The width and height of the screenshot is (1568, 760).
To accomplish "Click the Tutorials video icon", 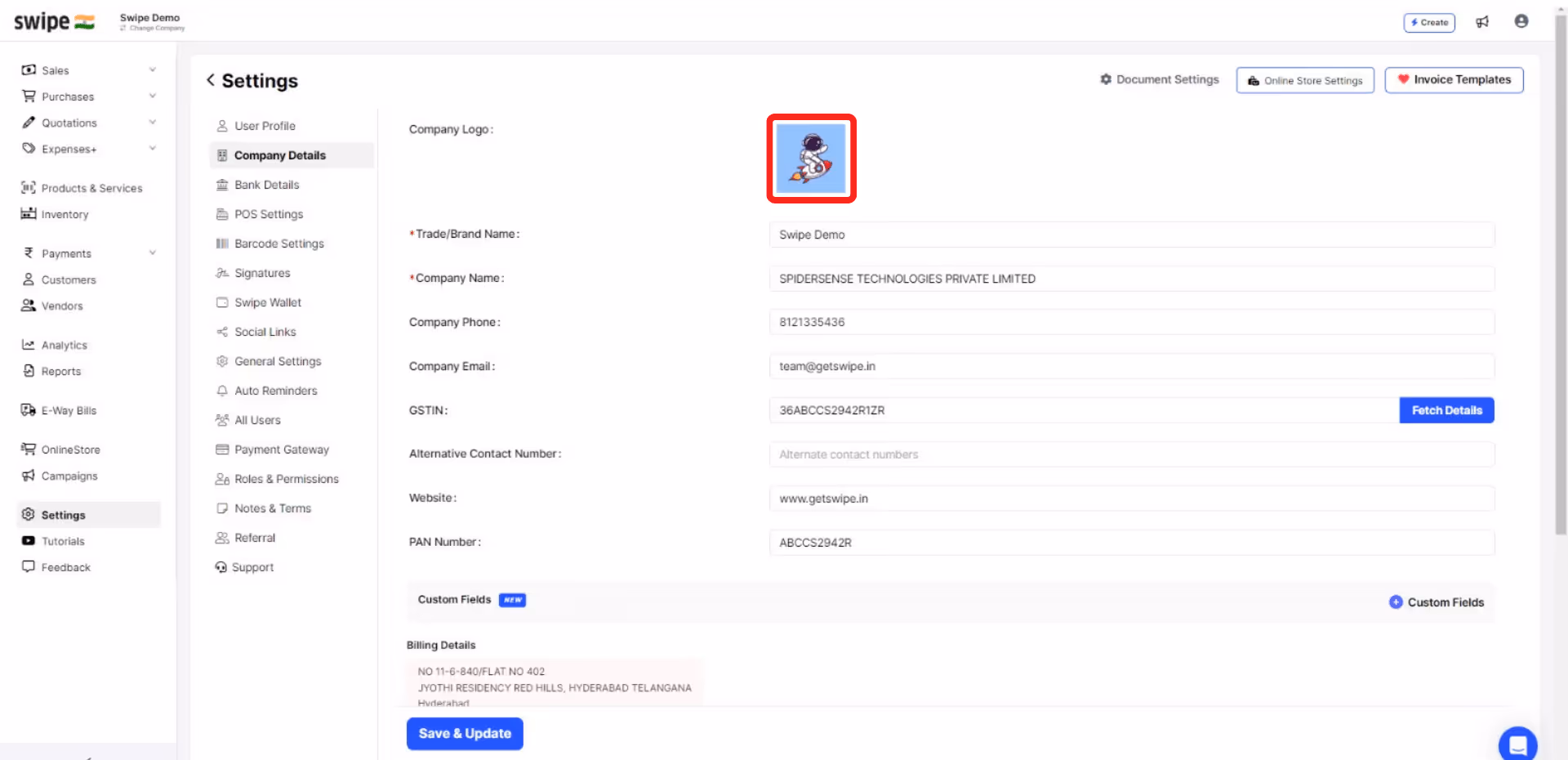I will [29, 541].
